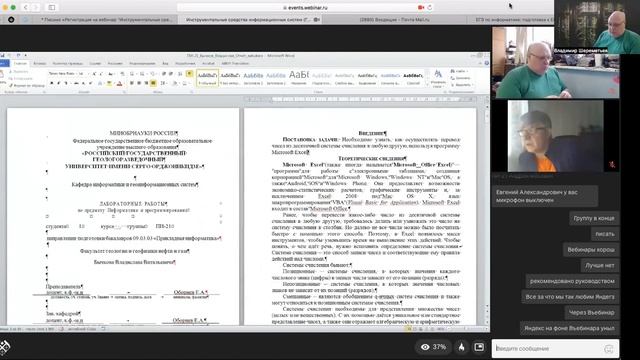The image size is (640, 360).
Task: Align text left in Word
Action: click(132, 83)
